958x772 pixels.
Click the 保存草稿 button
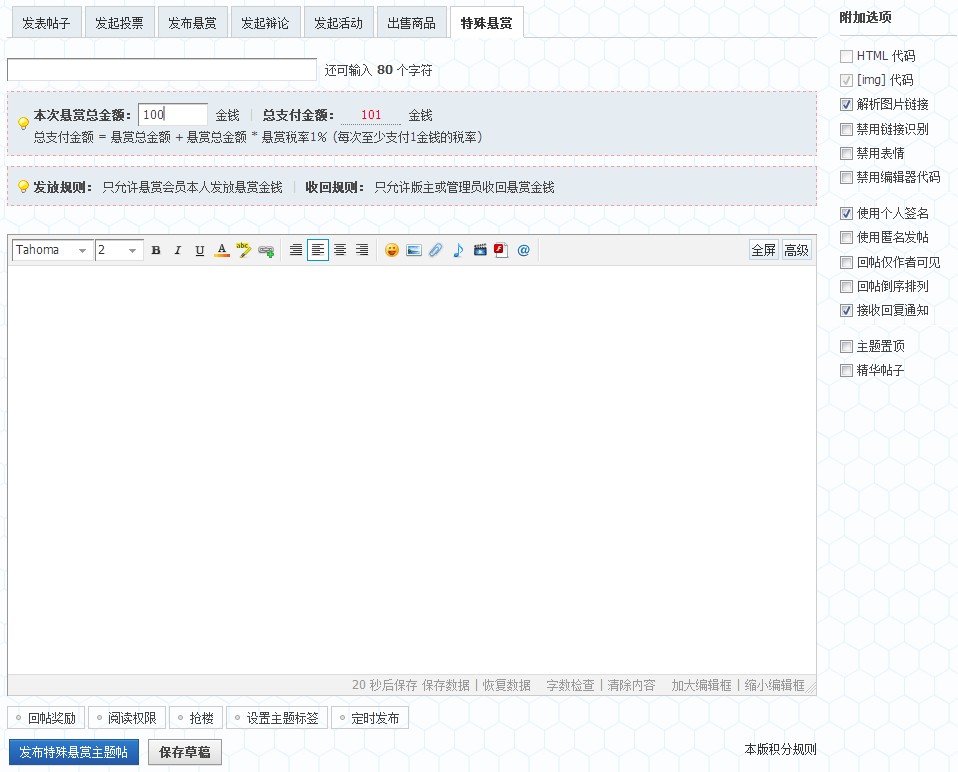(185, 752)
